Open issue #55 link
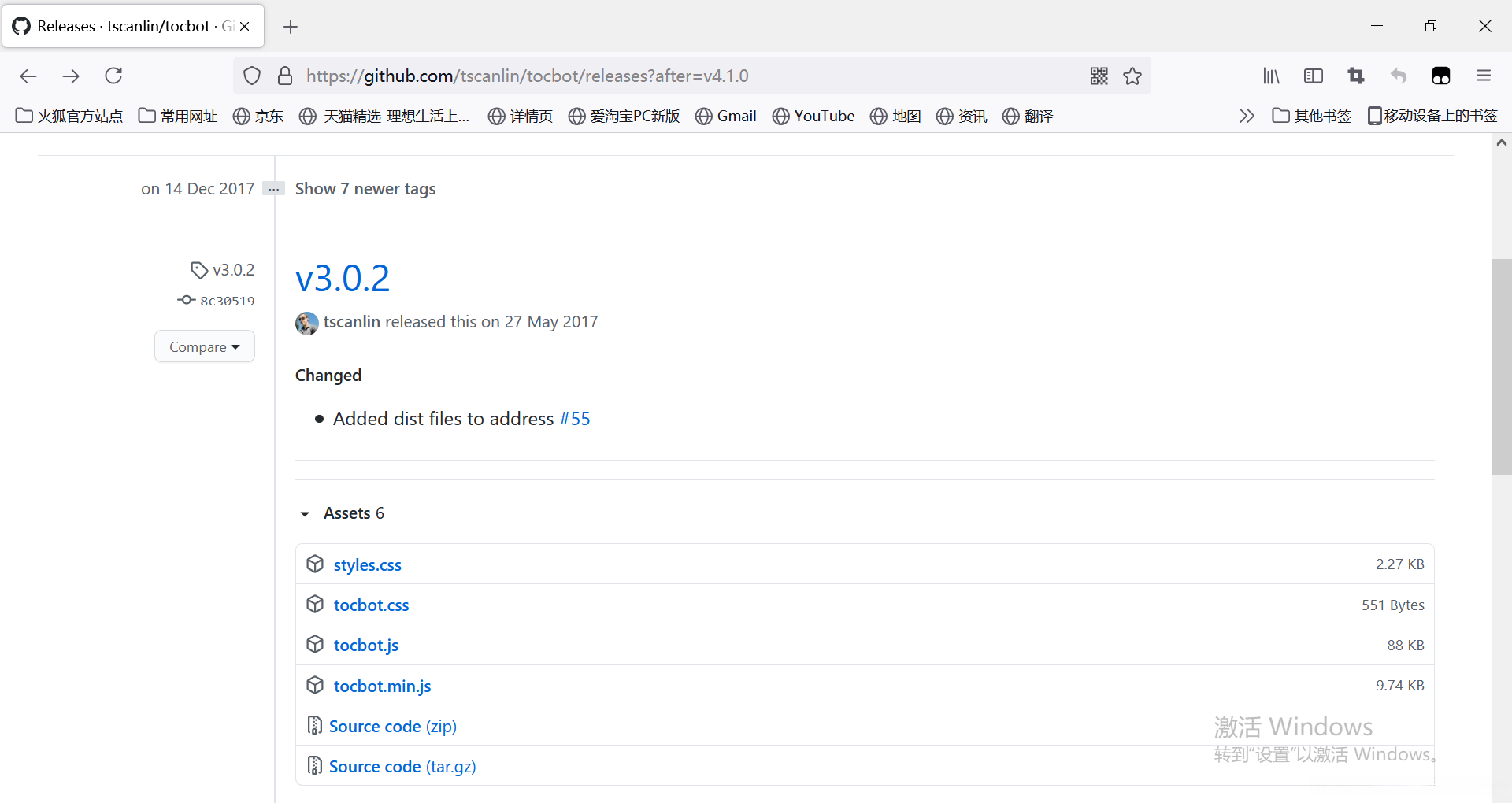 pyautogui.click(x=575, y=419)
